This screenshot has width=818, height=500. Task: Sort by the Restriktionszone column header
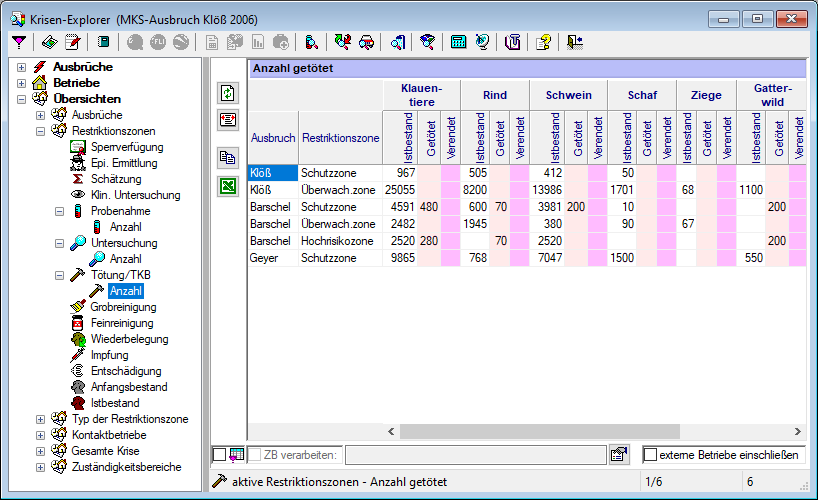coord(341,138)
